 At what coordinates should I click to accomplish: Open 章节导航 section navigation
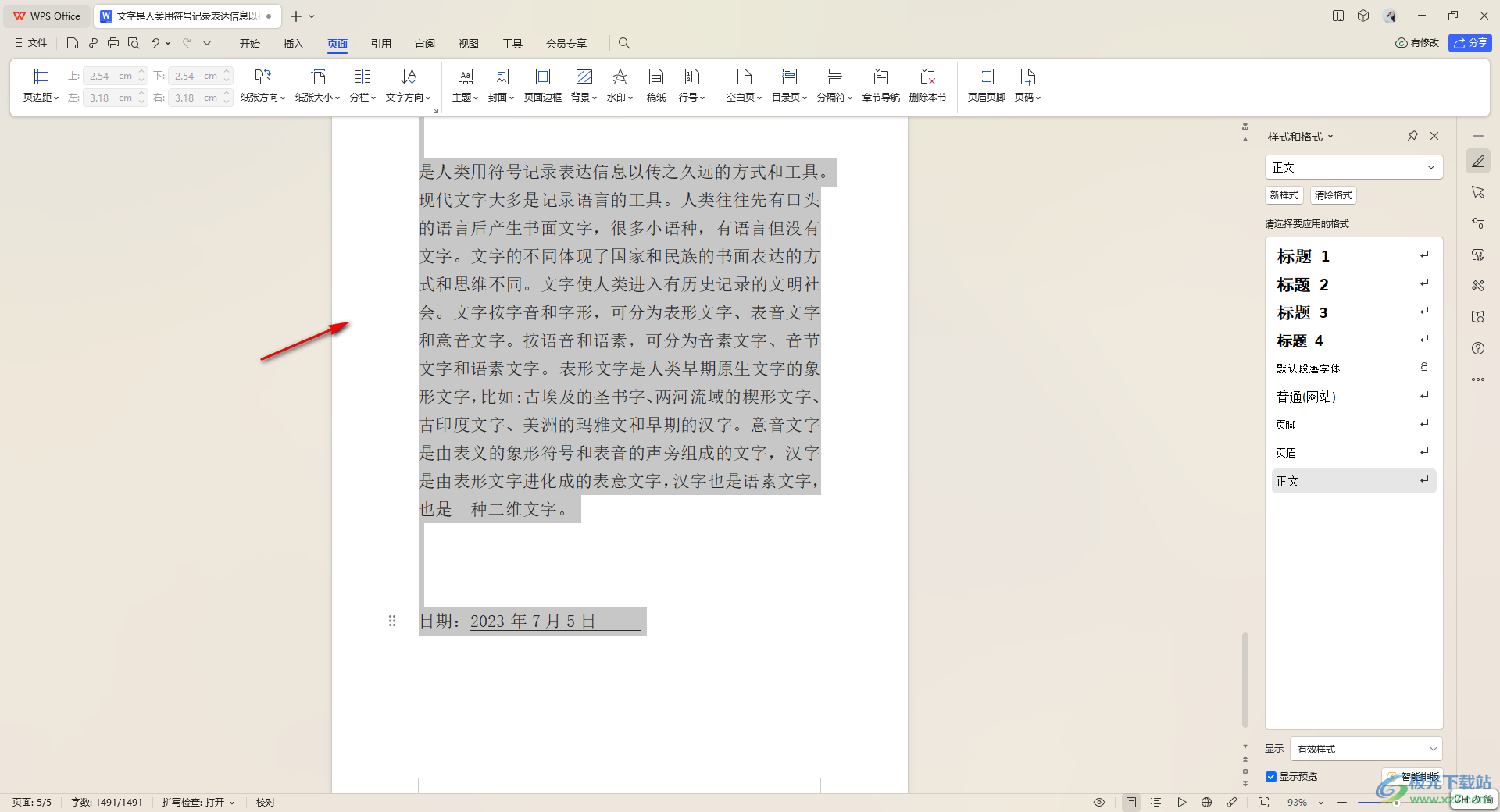[x=881, y=85]
